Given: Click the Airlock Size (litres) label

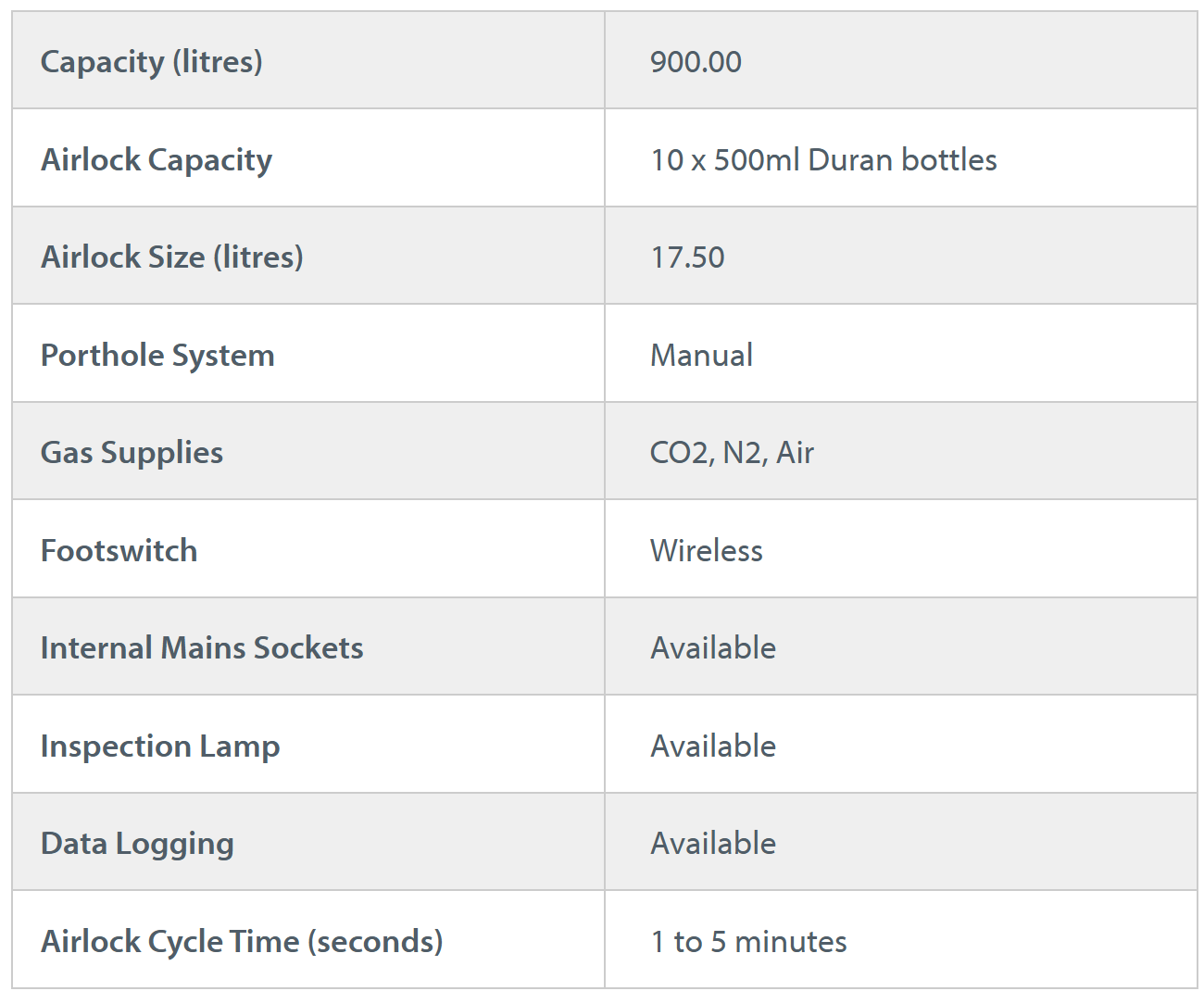Looking at the screenshot, I should pyautogui.click(x=172, y=257).
